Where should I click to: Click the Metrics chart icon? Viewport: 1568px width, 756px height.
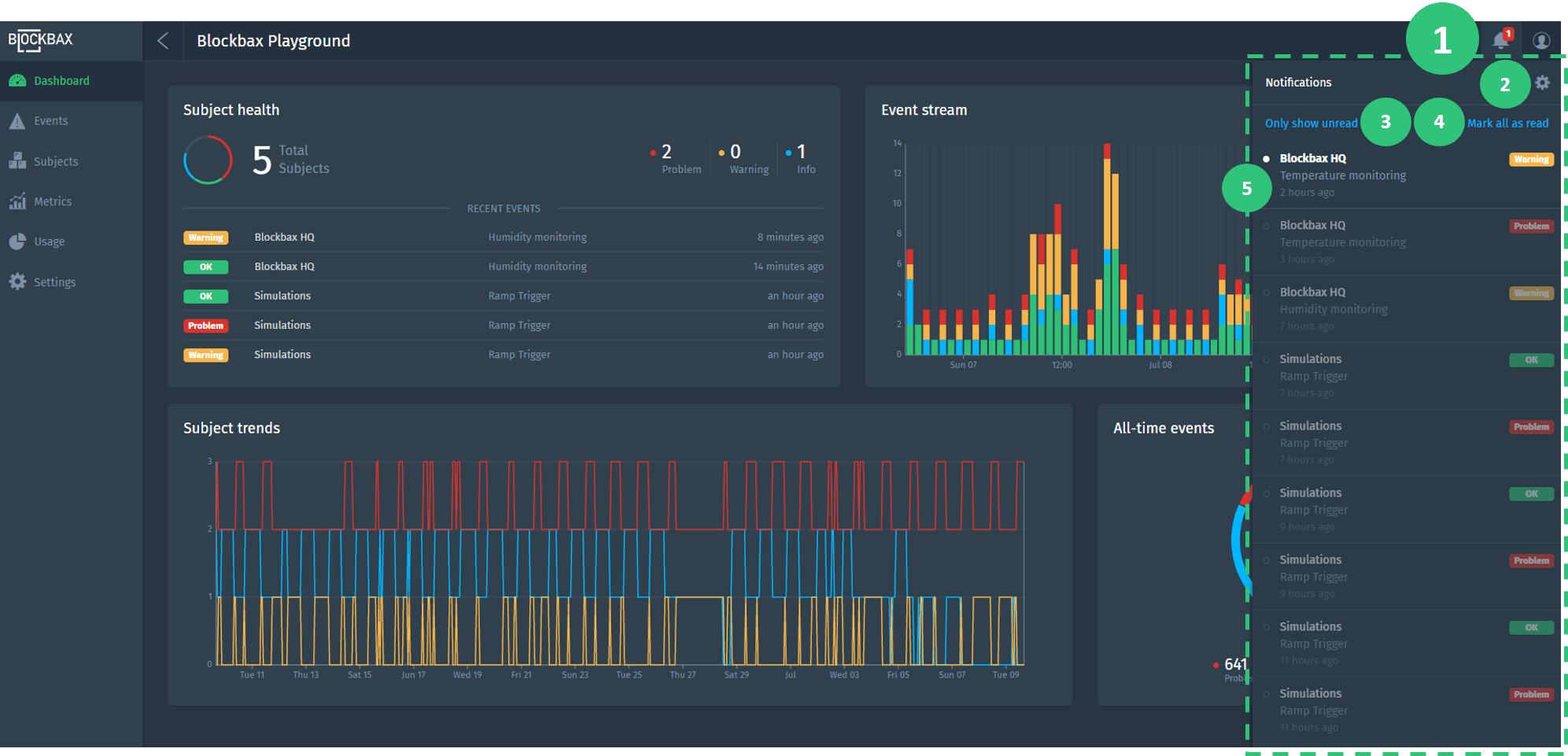(17, 201)
